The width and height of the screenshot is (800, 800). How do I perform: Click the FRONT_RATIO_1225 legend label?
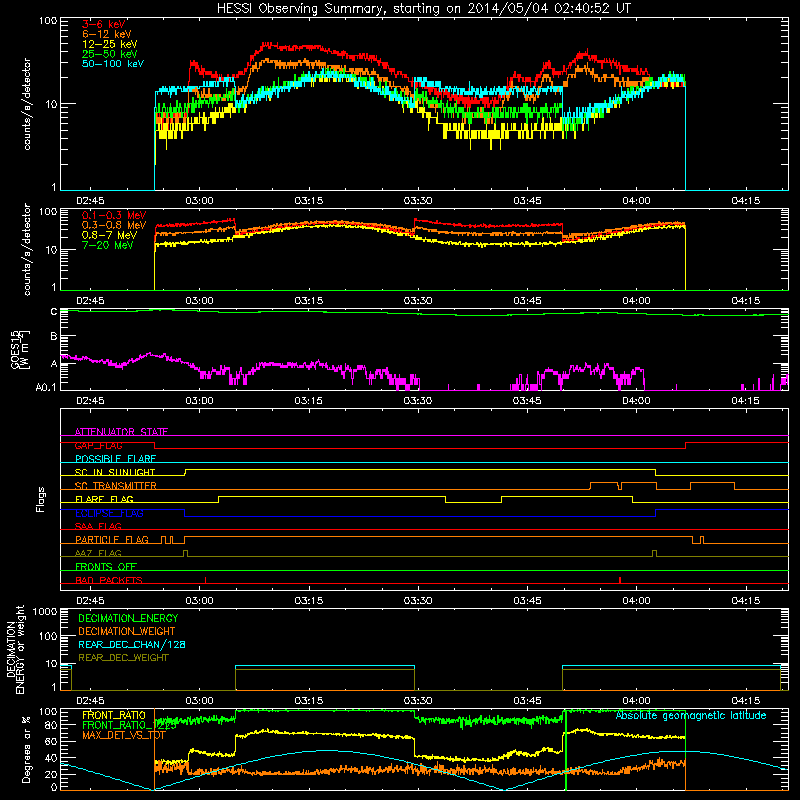[x=129, y=726]
